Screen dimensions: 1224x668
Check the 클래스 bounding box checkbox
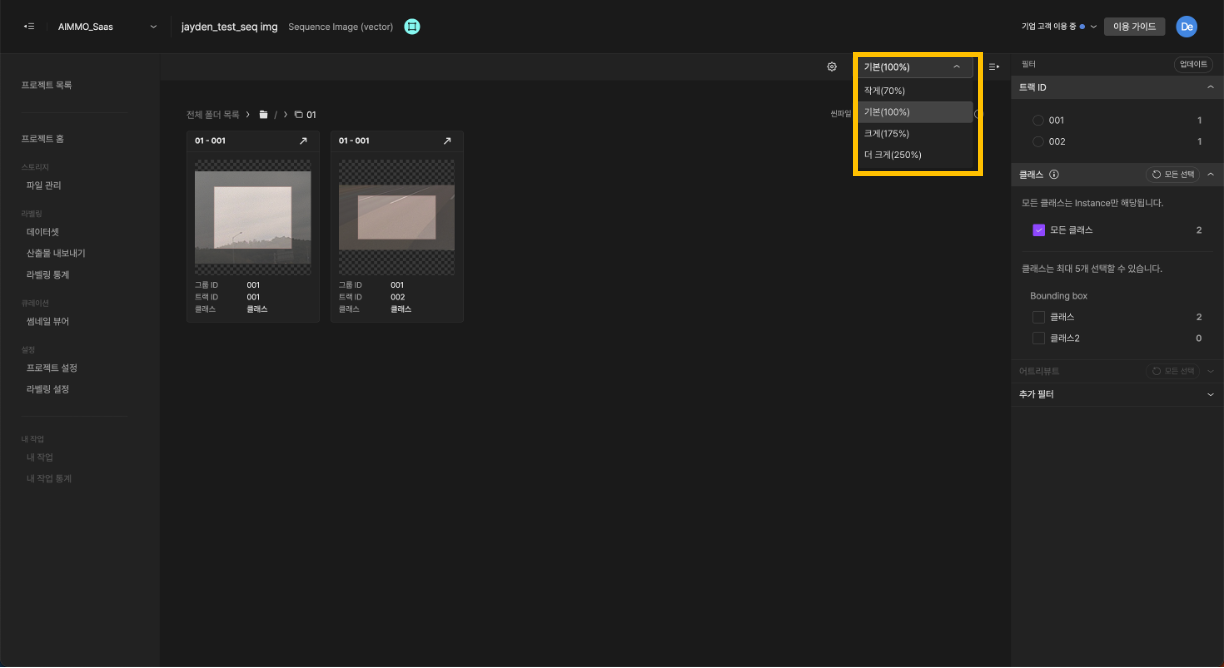point(1038,317)
